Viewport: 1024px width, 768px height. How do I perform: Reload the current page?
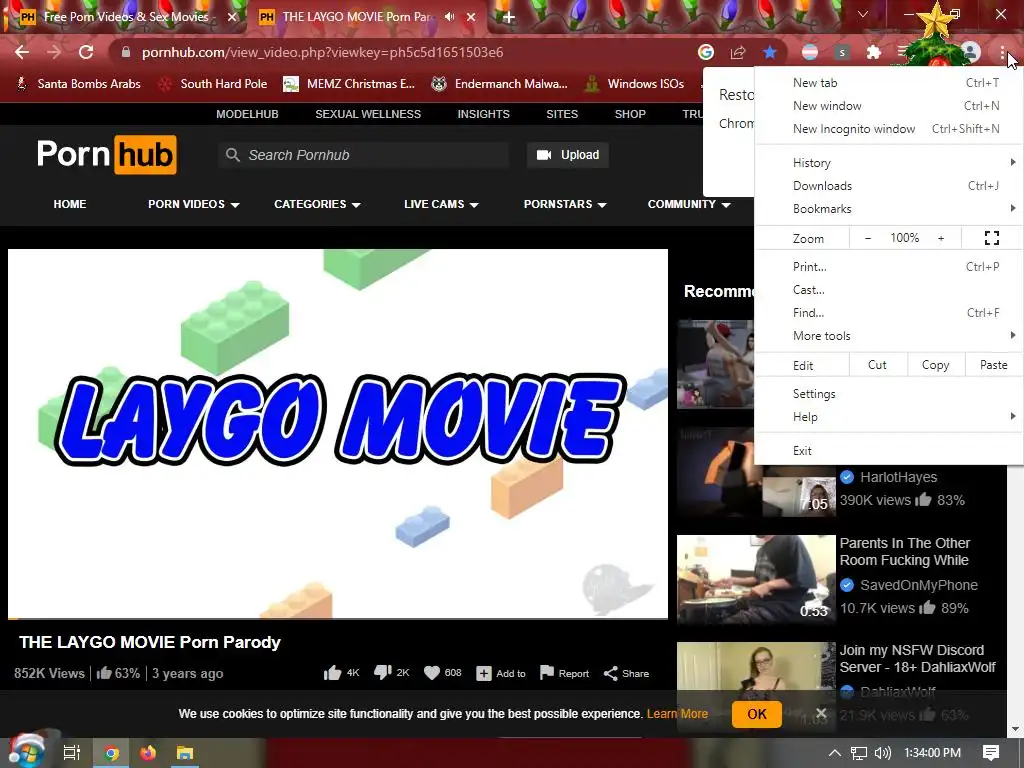point(86,52)
